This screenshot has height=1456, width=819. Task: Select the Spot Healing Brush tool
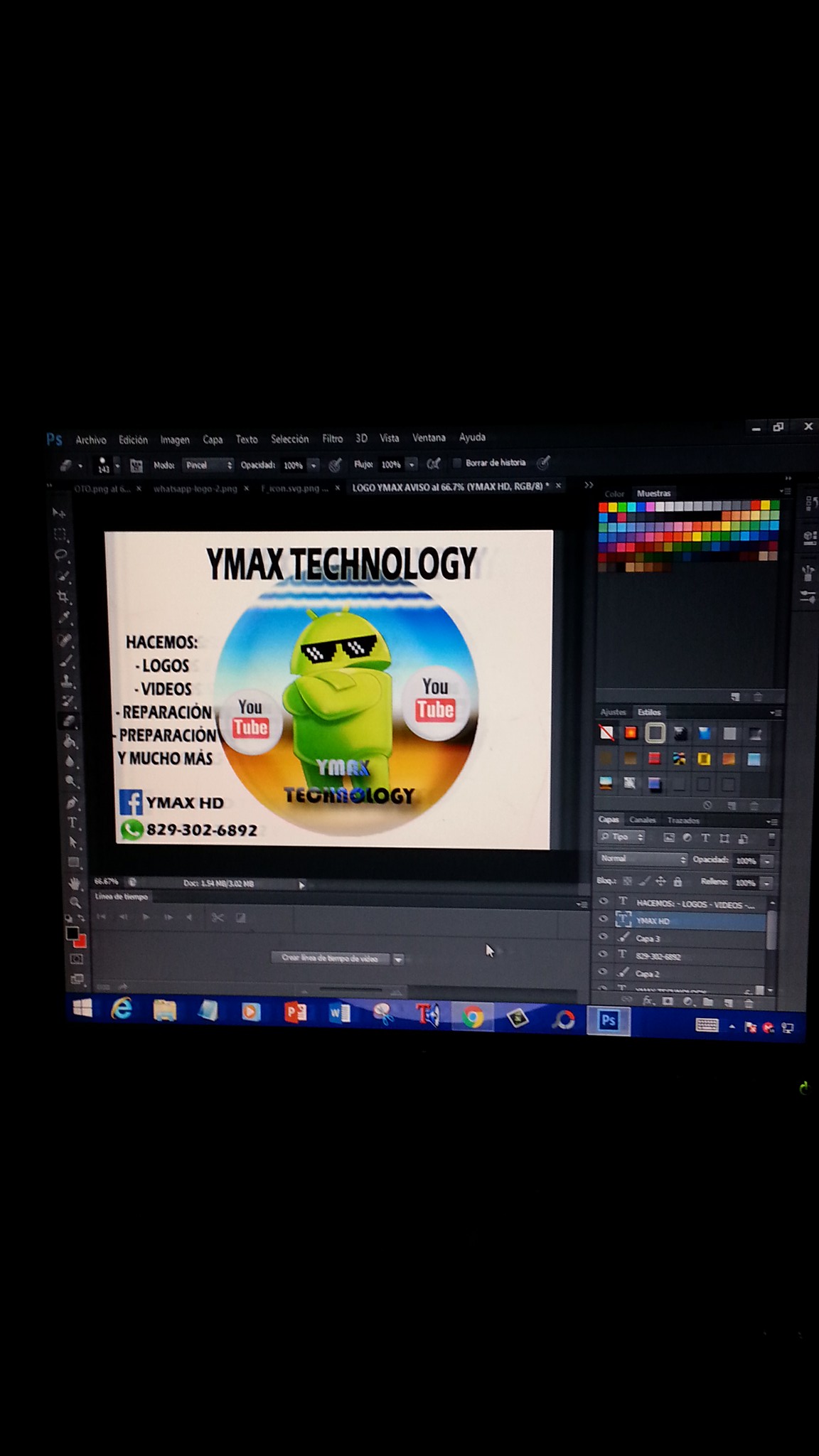[x=65, y=638]
